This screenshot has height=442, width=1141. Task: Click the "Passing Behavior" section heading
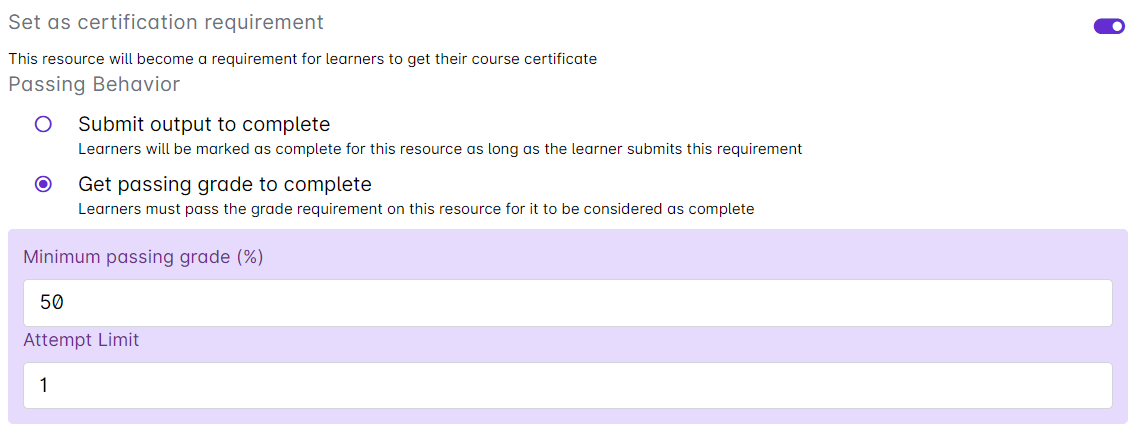(x=94, y=84)
